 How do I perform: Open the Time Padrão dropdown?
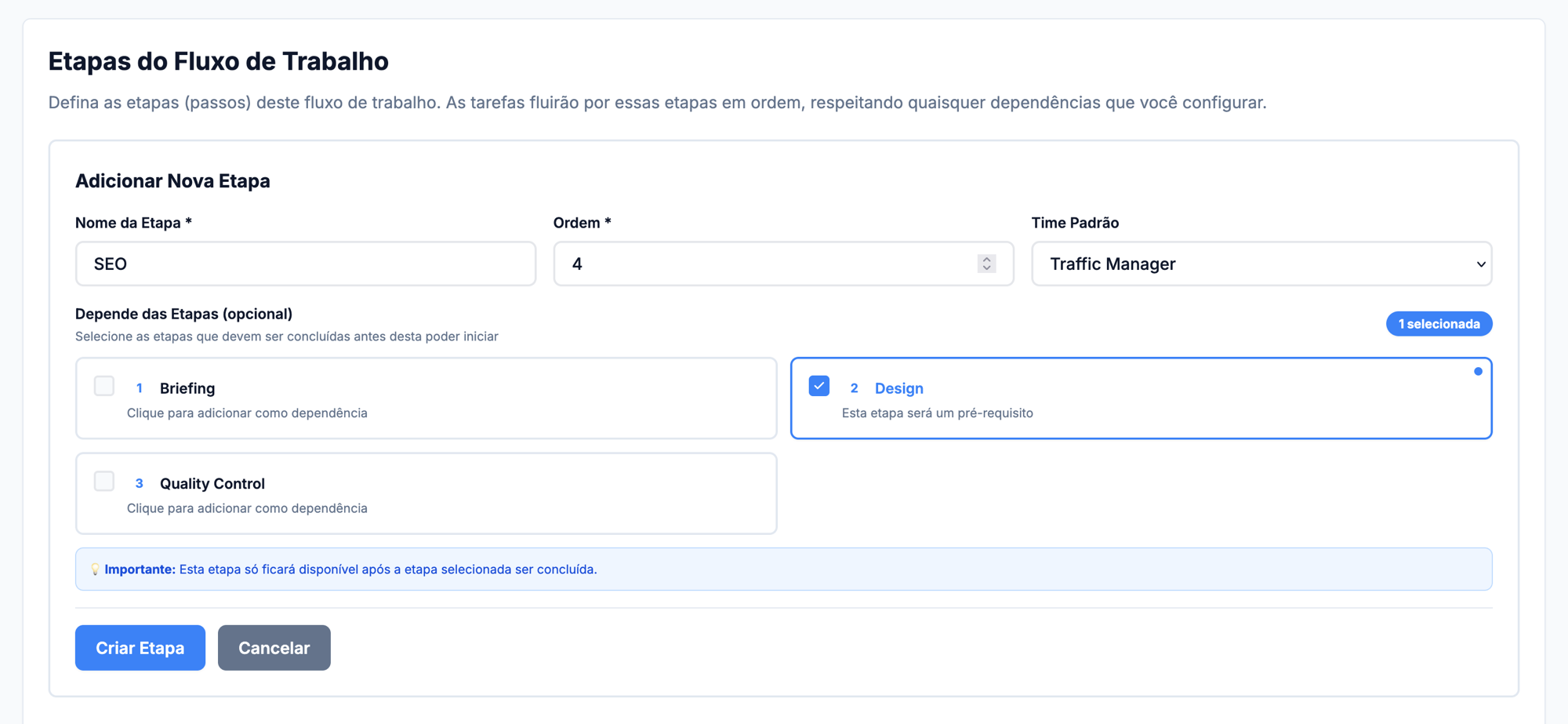1261,264
